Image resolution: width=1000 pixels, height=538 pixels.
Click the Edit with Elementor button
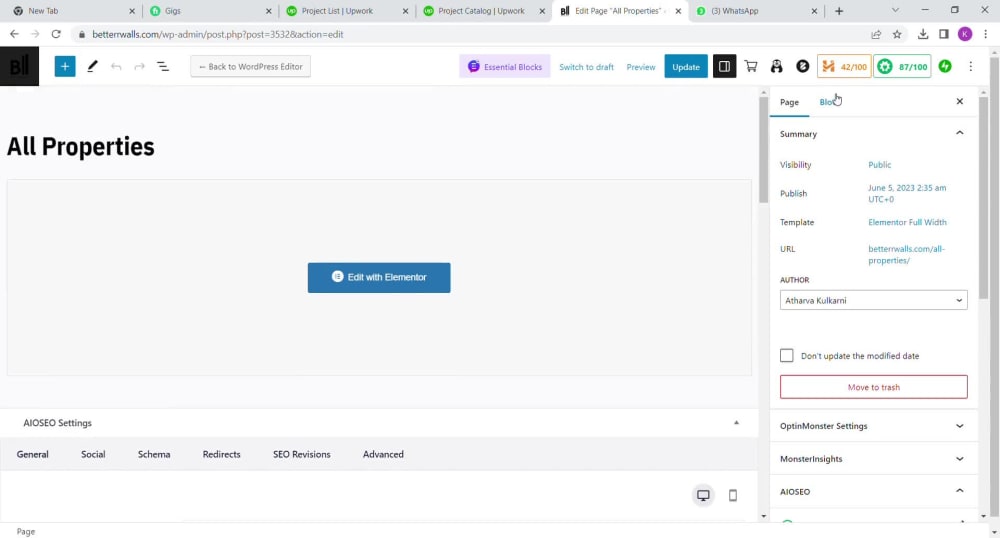[379, 277]
